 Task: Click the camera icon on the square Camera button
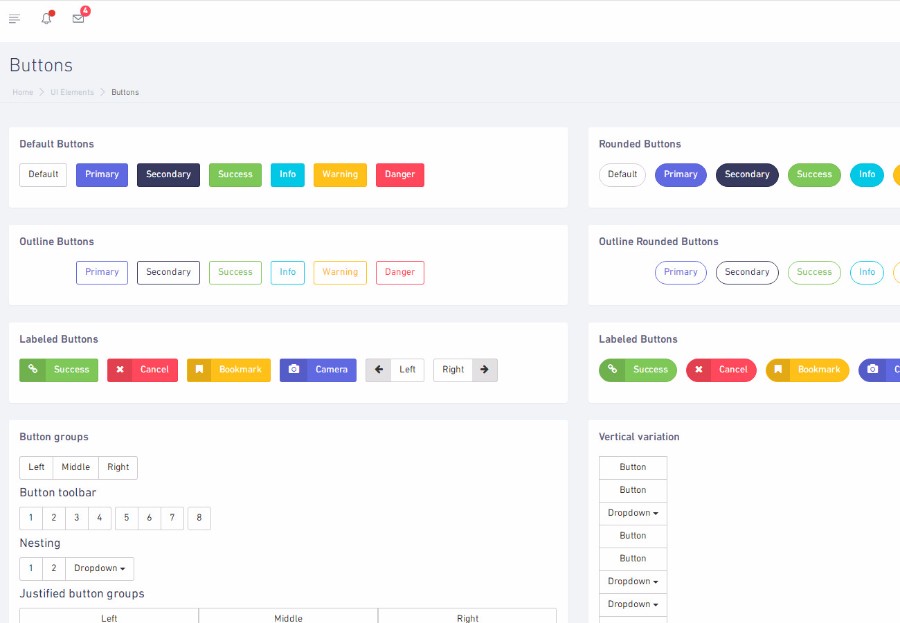[294, 369]
